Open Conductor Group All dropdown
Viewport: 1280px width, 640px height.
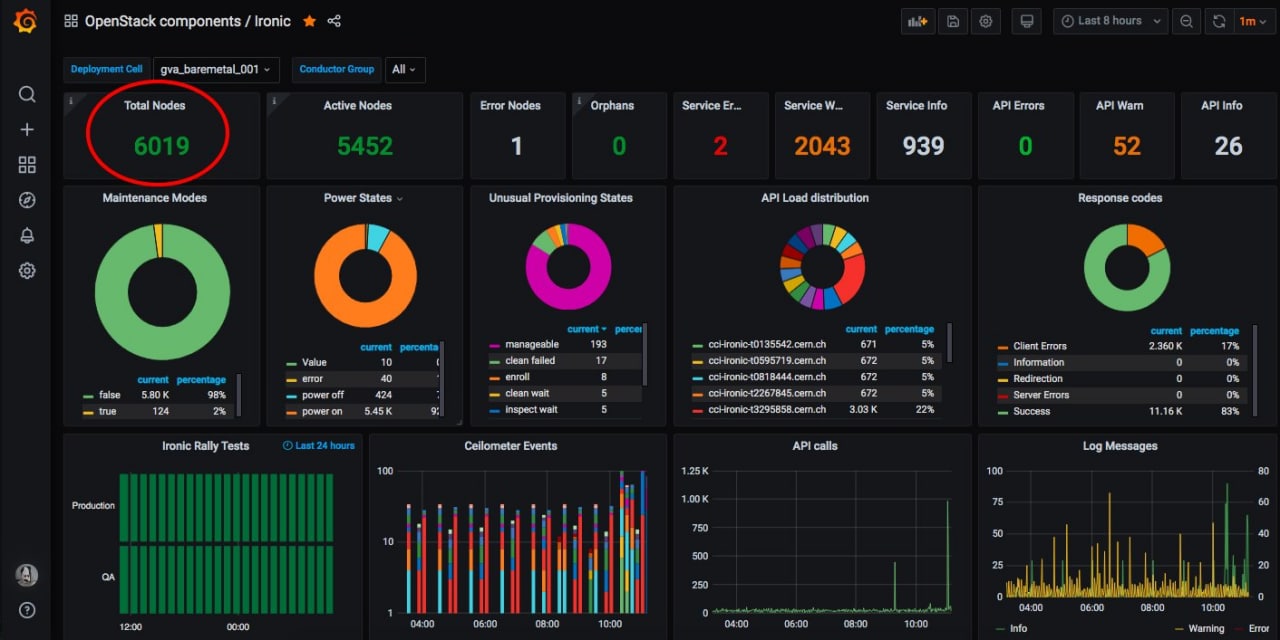[x=405, y=69]
